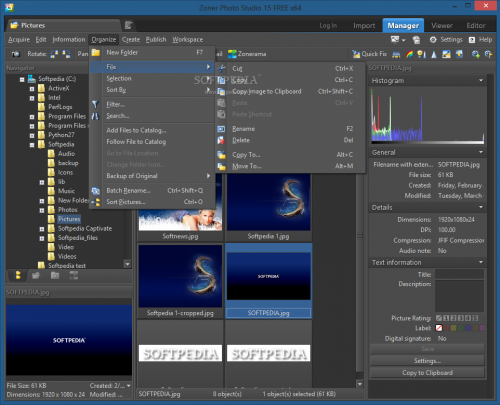Screen dimensions: 500x405
Task: Choose Add Files to Catalog...
Action: (x=152, y=130)
